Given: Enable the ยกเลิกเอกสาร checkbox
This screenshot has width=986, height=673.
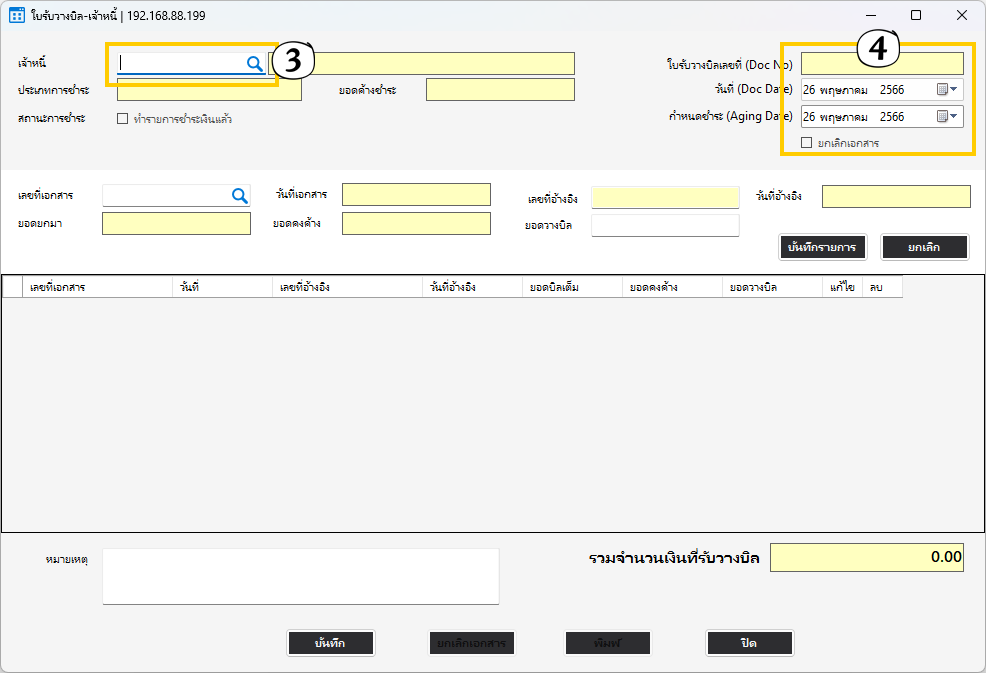Looking at the screenshot, I should pyautogui.click(x=807, y=143).
